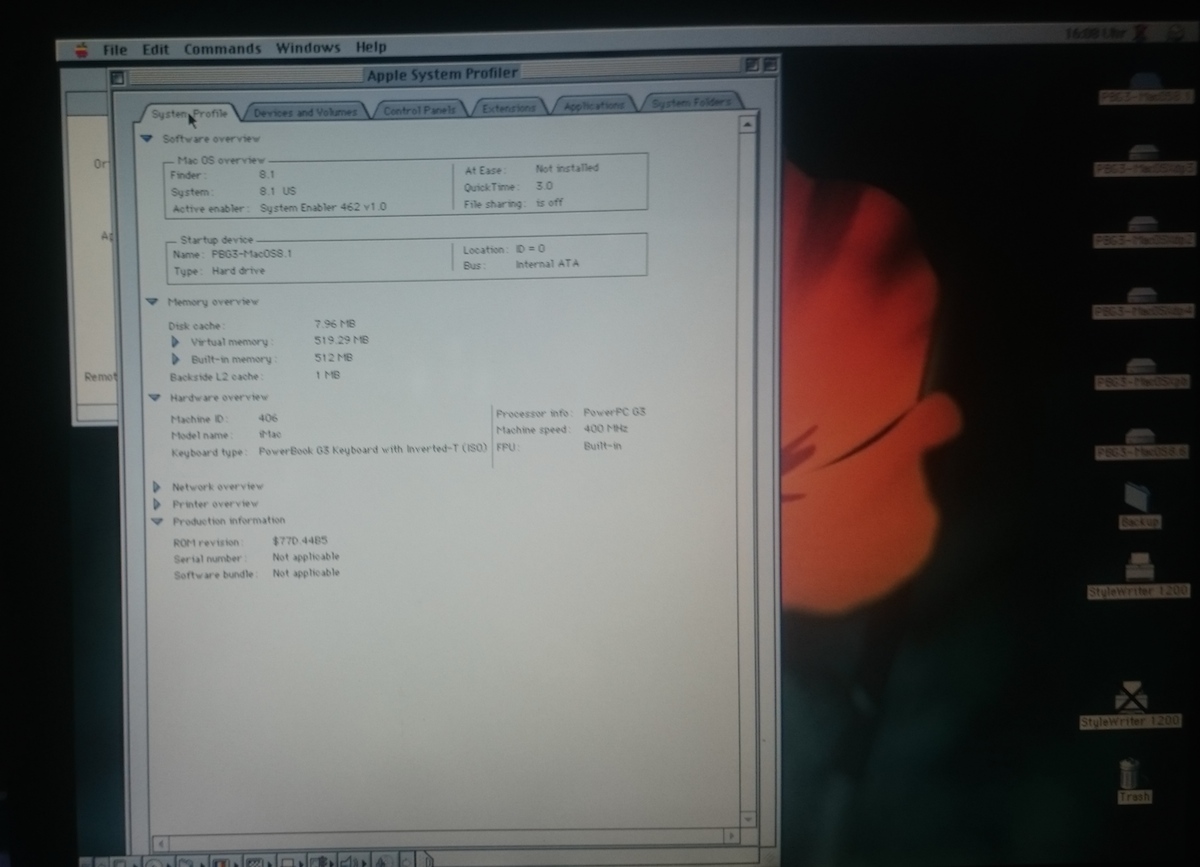Click the At Ease 'Not installed' value
1200x867 pixels.
(x=567, y=169)
